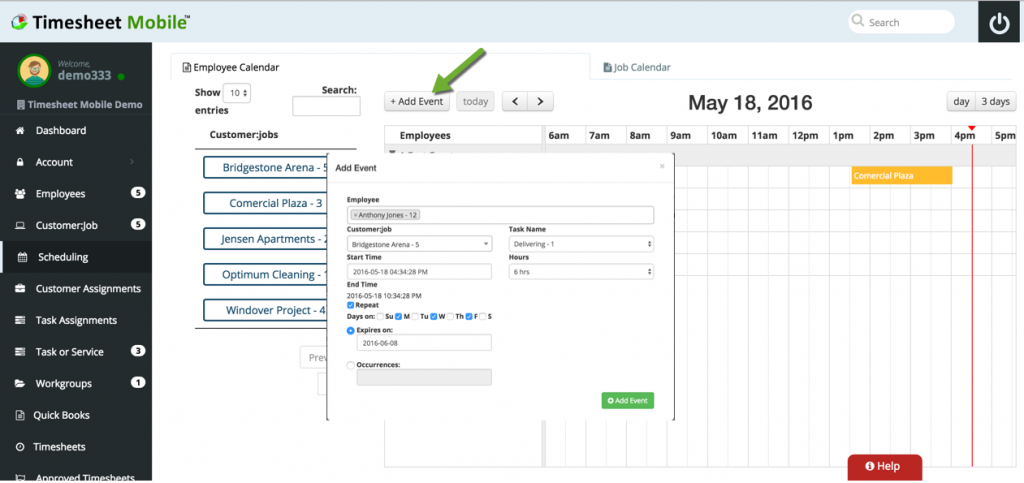Click the red Help button

tap(884, 466)
